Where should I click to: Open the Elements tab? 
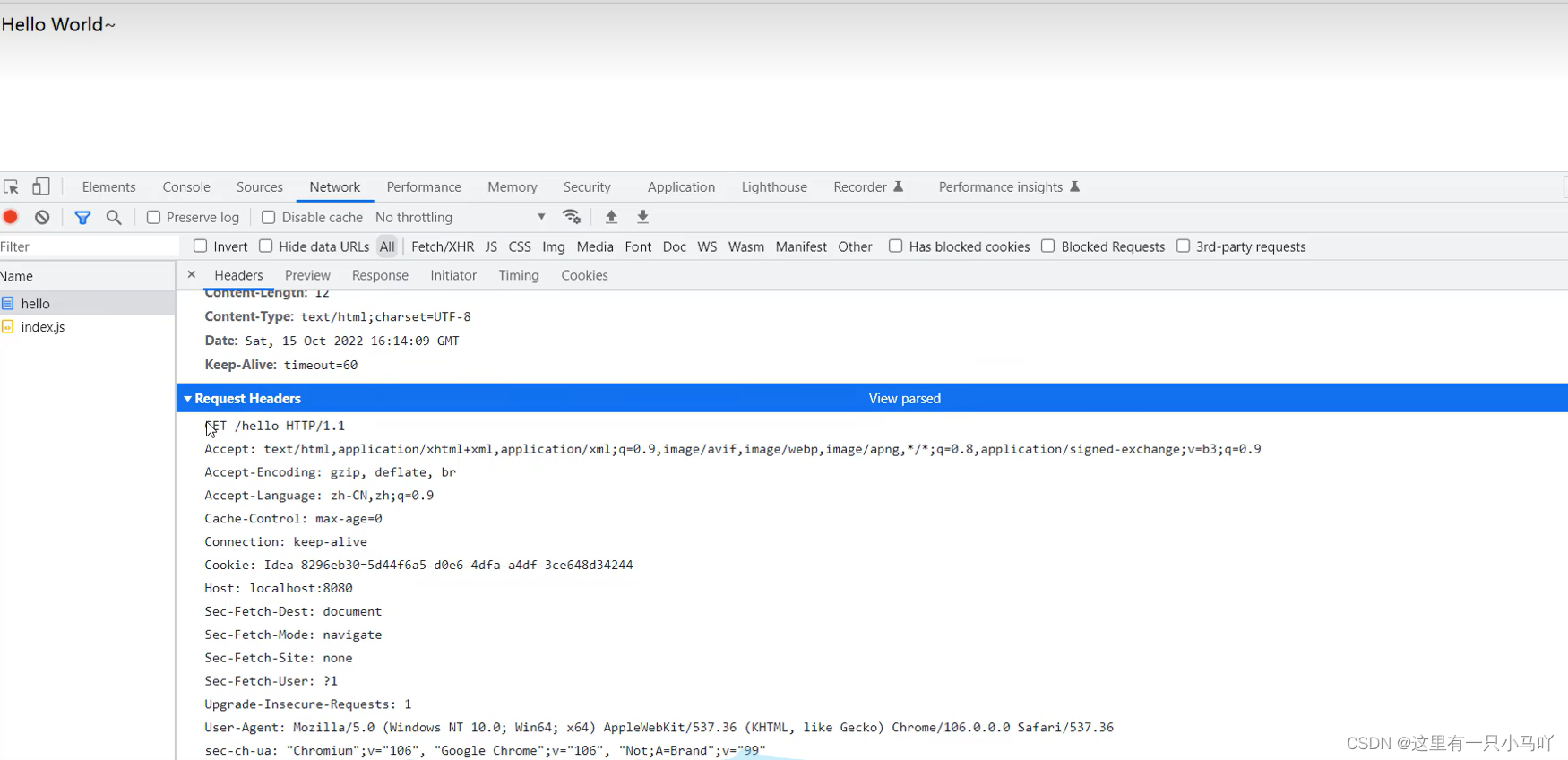coord(108,186)
